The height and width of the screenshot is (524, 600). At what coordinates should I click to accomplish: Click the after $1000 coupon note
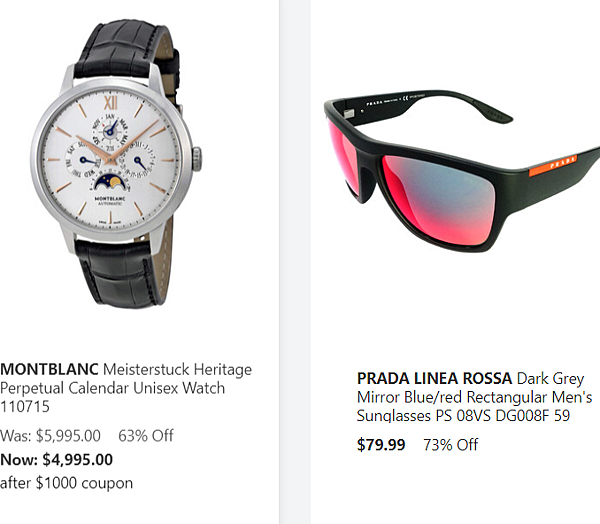[x=67, y=483]
